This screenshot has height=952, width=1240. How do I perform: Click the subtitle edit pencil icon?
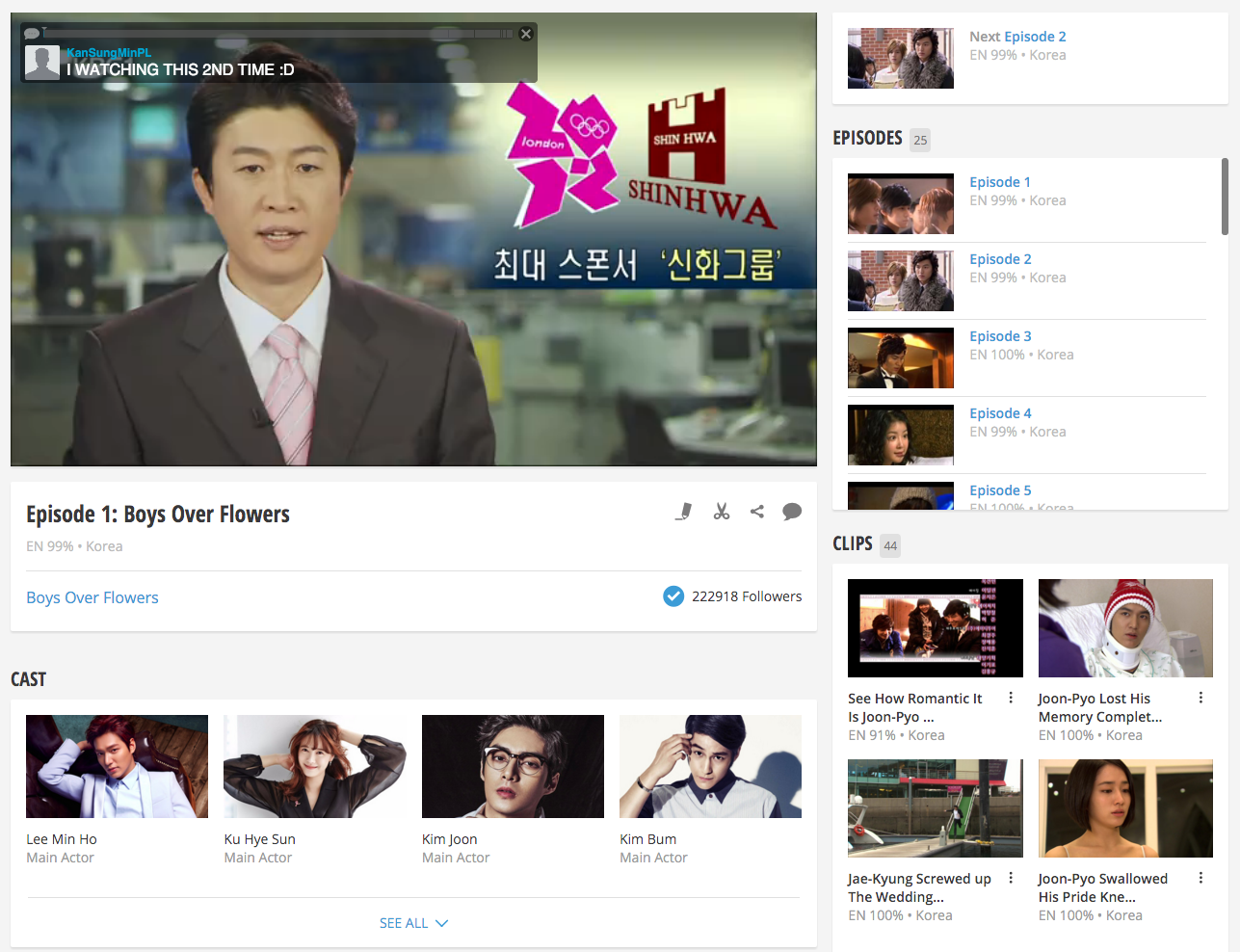pos(684,512)
